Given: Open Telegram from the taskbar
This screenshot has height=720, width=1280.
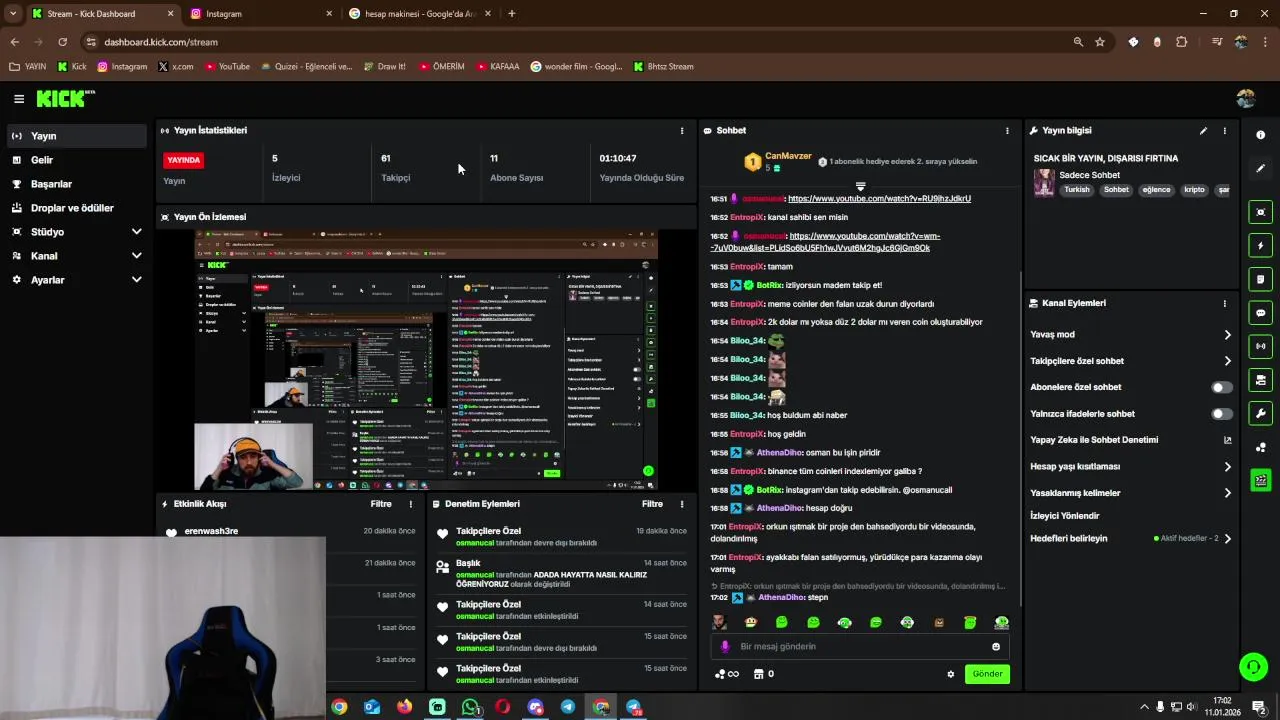Looking at the screenshot, I should pos(568,707).
